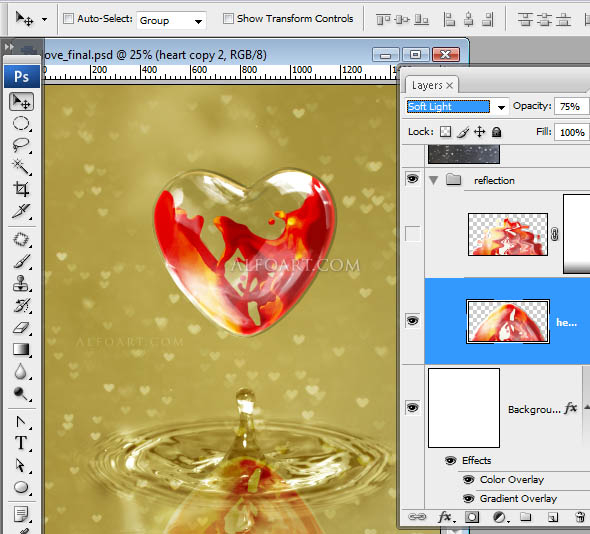Click distribute top edges icon

pyautogui.click(x=525, y=19)
